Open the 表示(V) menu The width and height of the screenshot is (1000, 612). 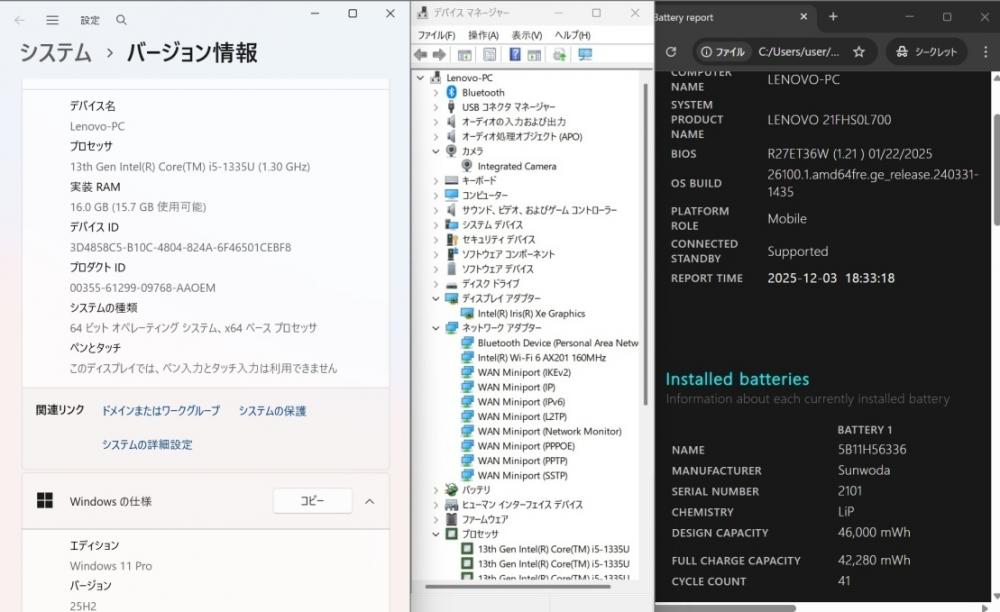pyautogui.click(x=526, y=35)
